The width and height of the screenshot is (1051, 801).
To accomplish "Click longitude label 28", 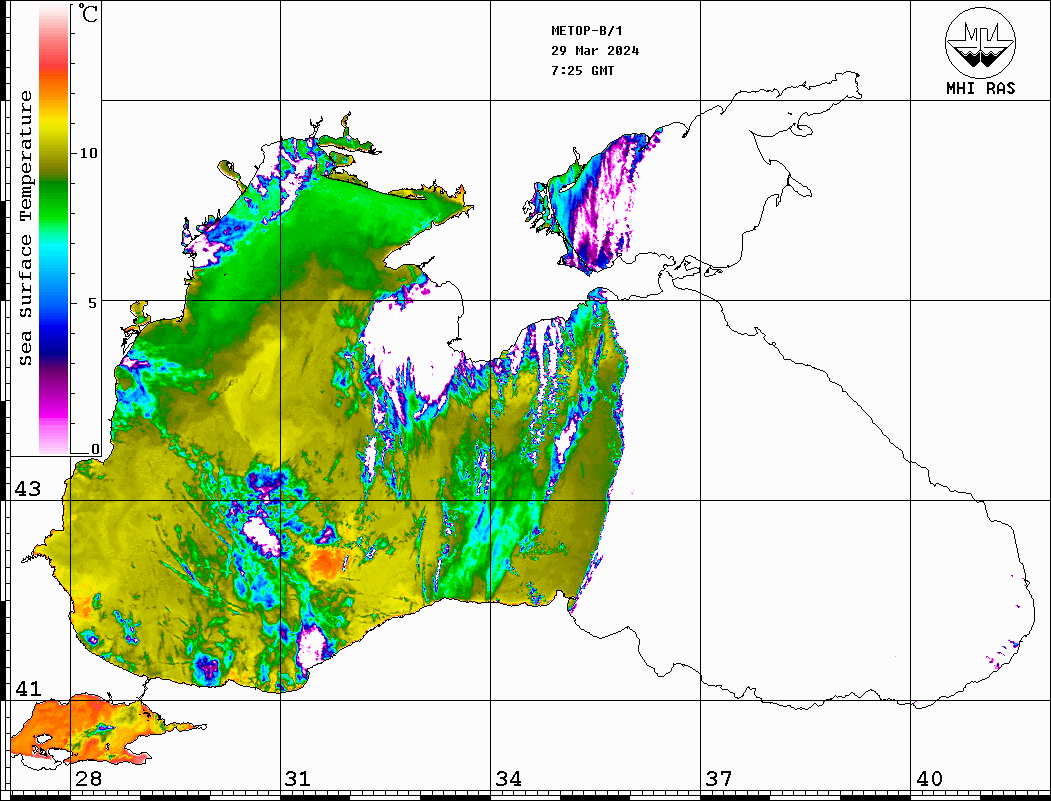I will click(x=88, y=779).
